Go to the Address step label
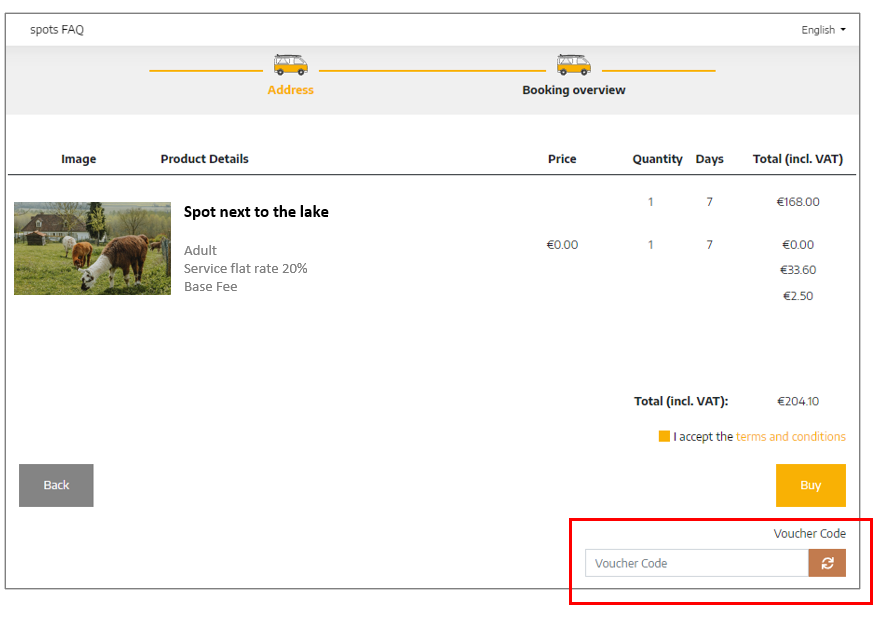The image size is (885, 625). 291,90
